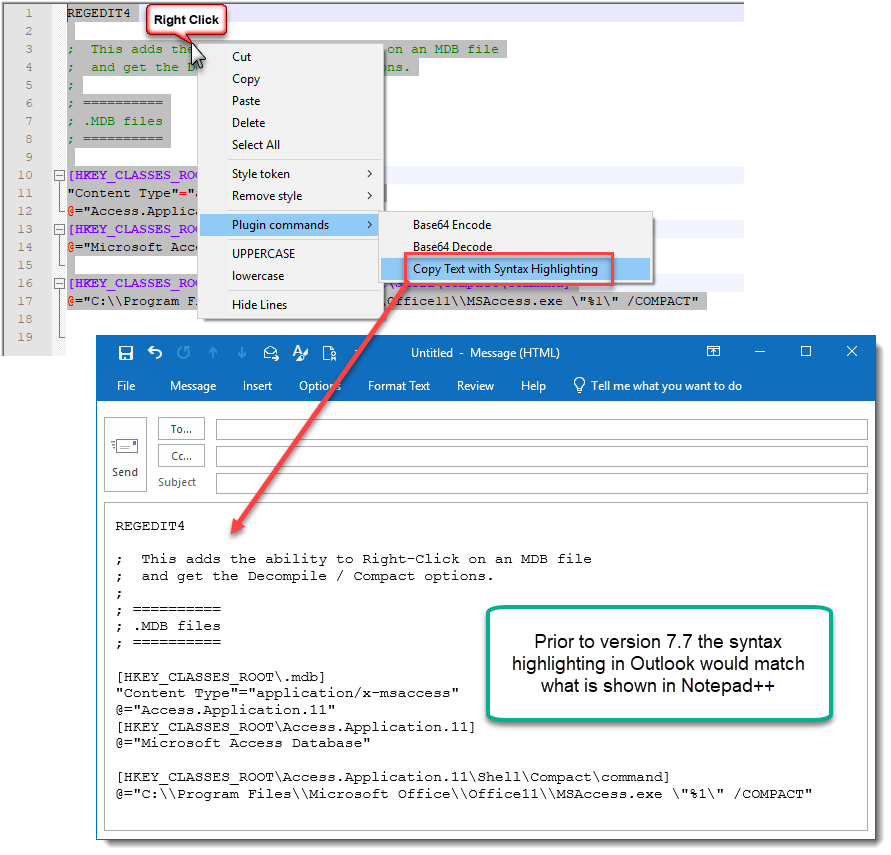
Task: Collapse the fold marker on line 13
Action: click(x=59, y=229)
